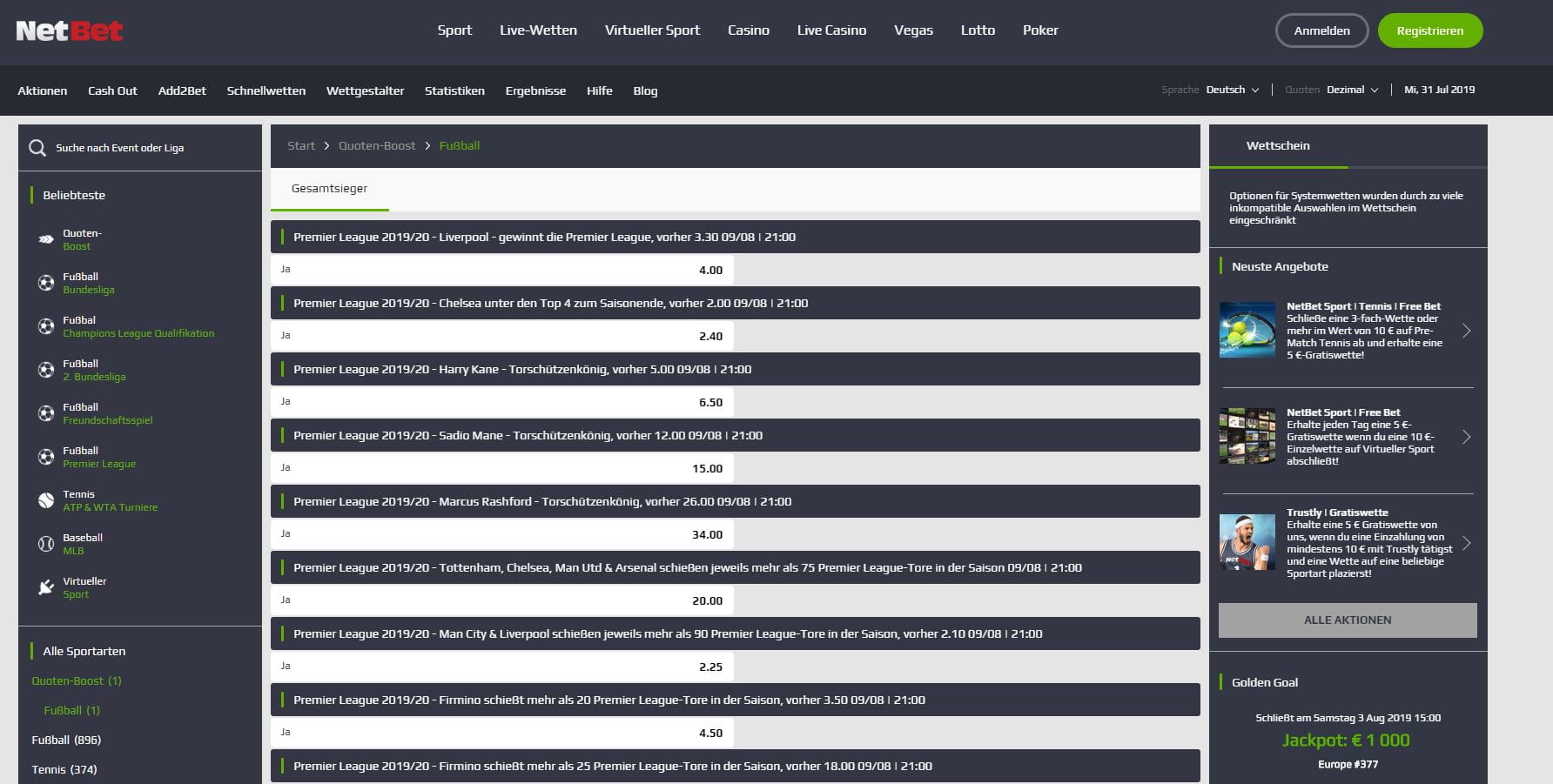Open the Cash Out link

112,90
